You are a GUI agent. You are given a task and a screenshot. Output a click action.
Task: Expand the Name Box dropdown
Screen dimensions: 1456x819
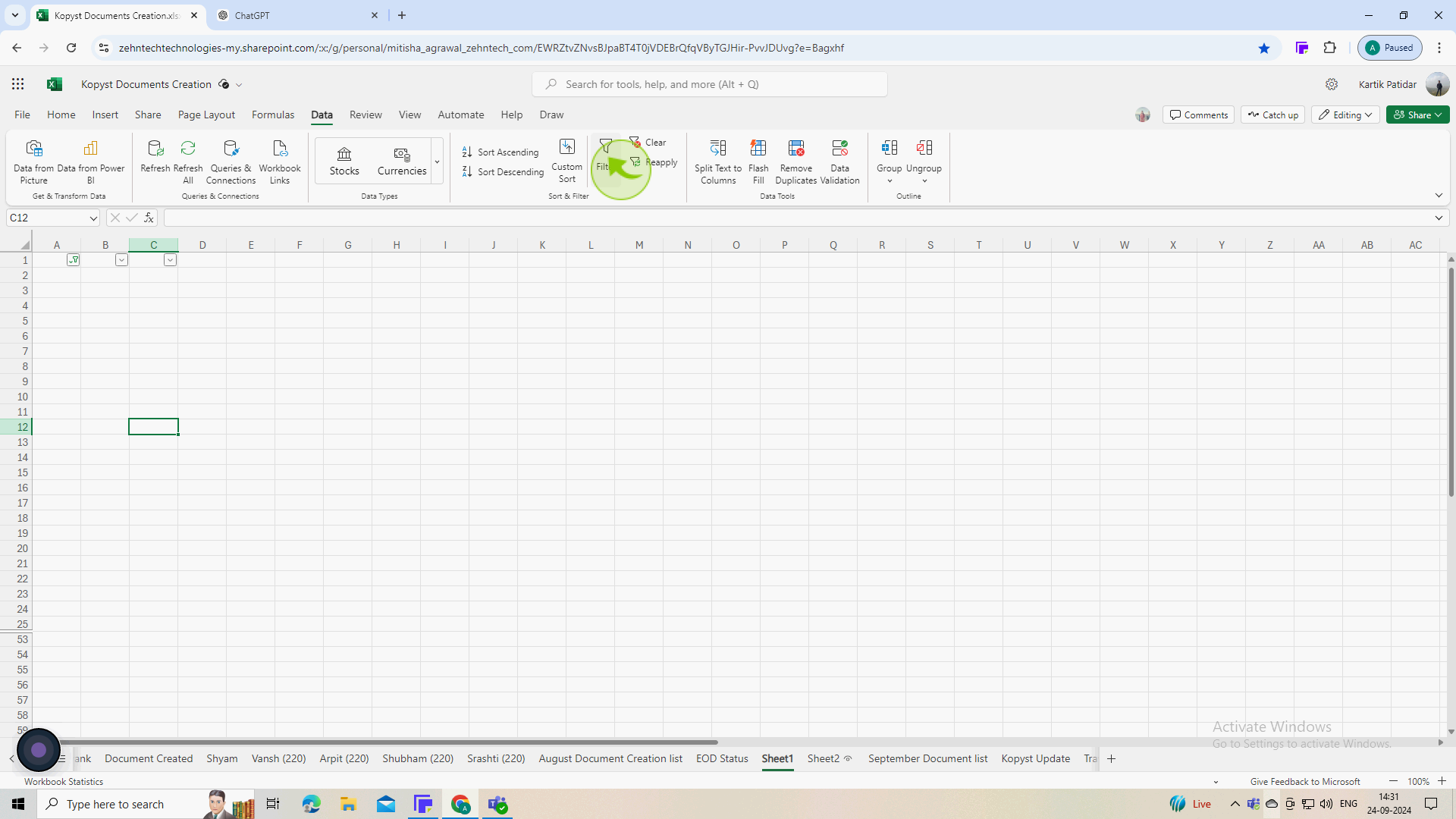click(93, 218)
